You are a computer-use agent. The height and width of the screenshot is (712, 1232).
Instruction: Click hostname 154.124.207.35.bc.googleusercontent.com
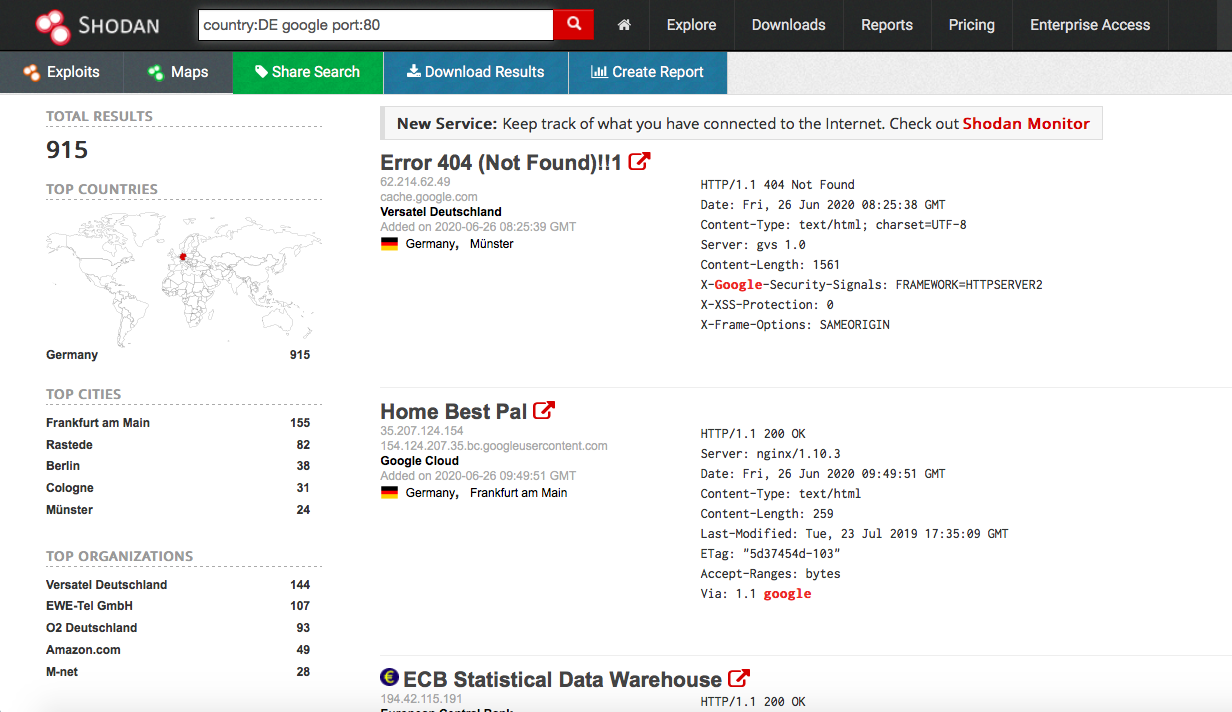coord(494,446)
